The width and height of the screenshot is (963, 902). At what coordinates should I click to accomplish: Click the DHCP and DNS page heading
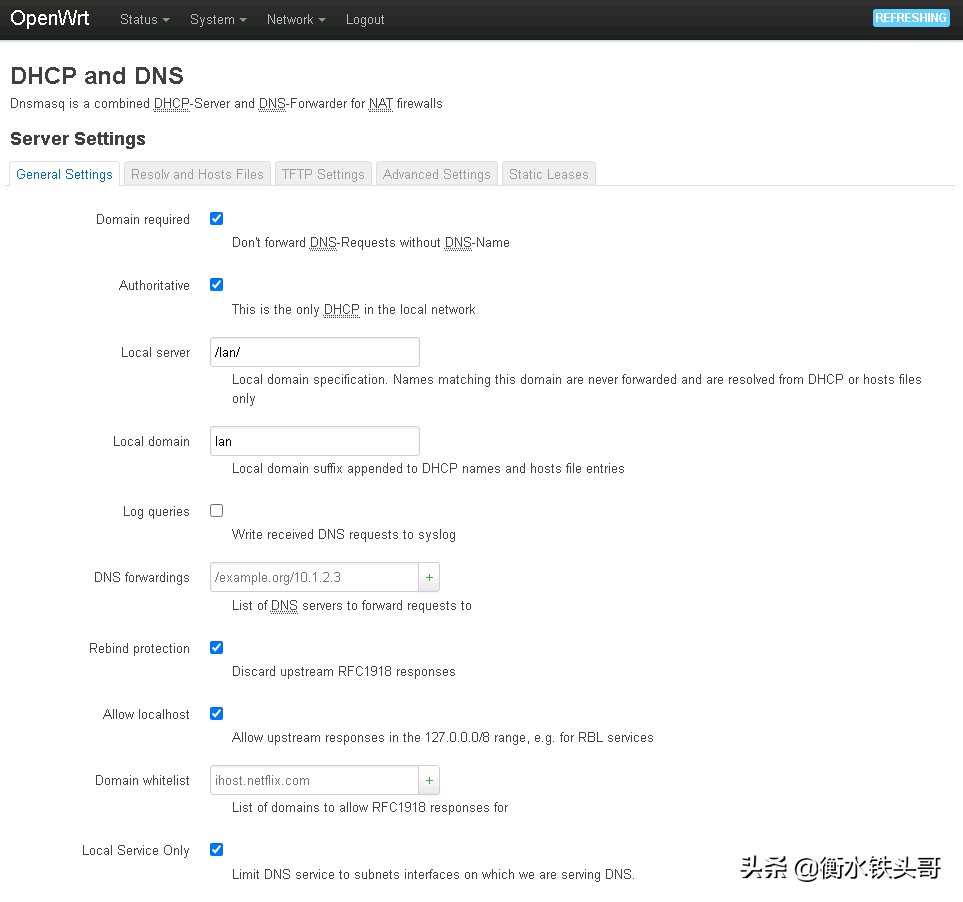(x=97, y=76)
